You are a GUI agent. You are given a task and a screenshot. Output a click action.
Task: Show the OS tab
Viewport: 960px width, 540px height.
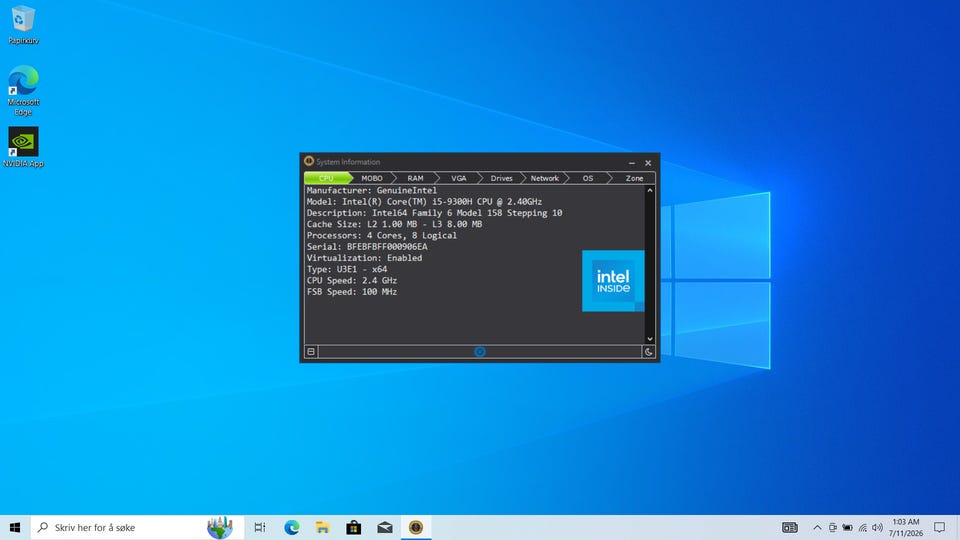[588, 178]
